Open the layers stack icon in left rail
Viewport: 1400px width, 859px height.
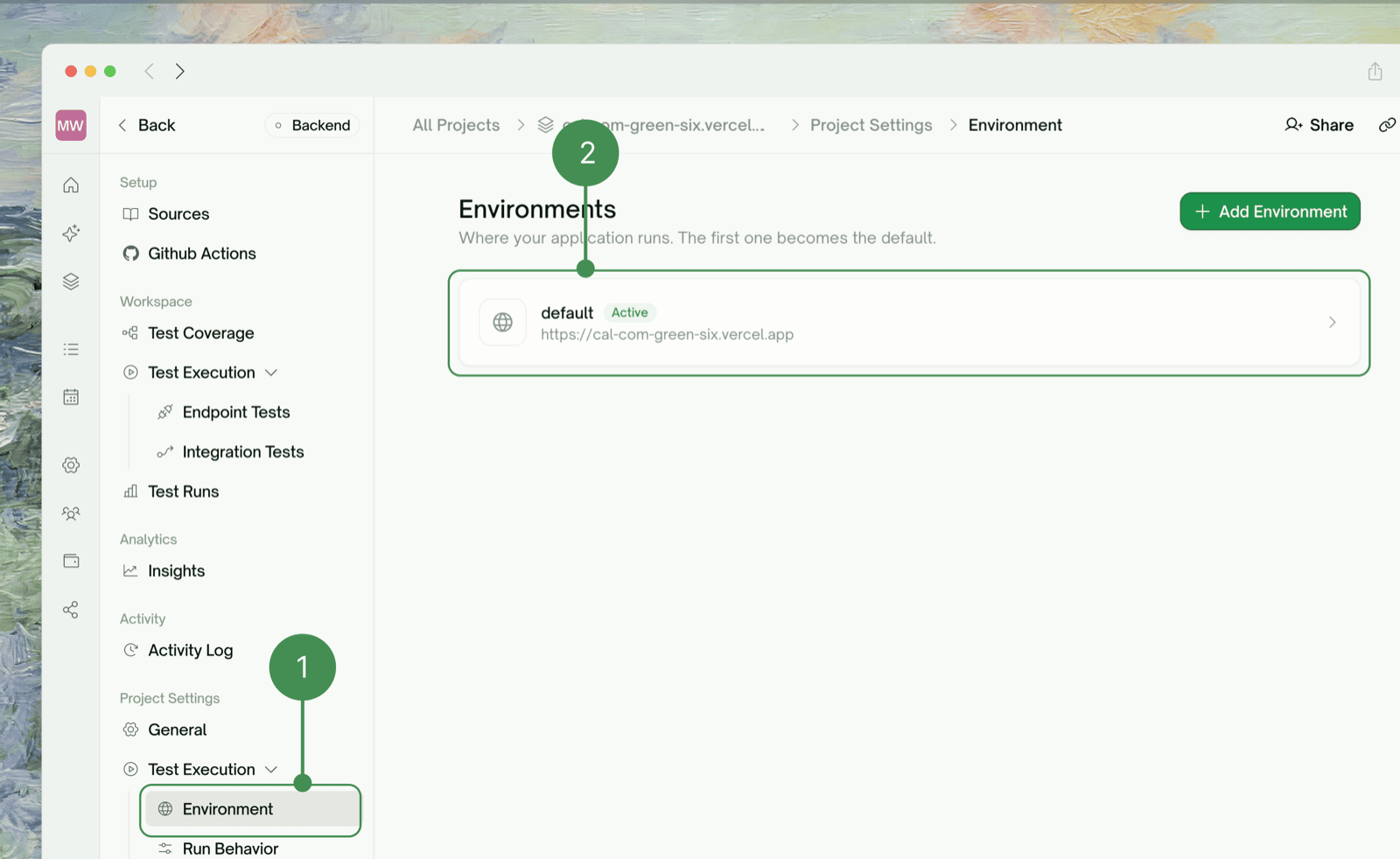71,282
